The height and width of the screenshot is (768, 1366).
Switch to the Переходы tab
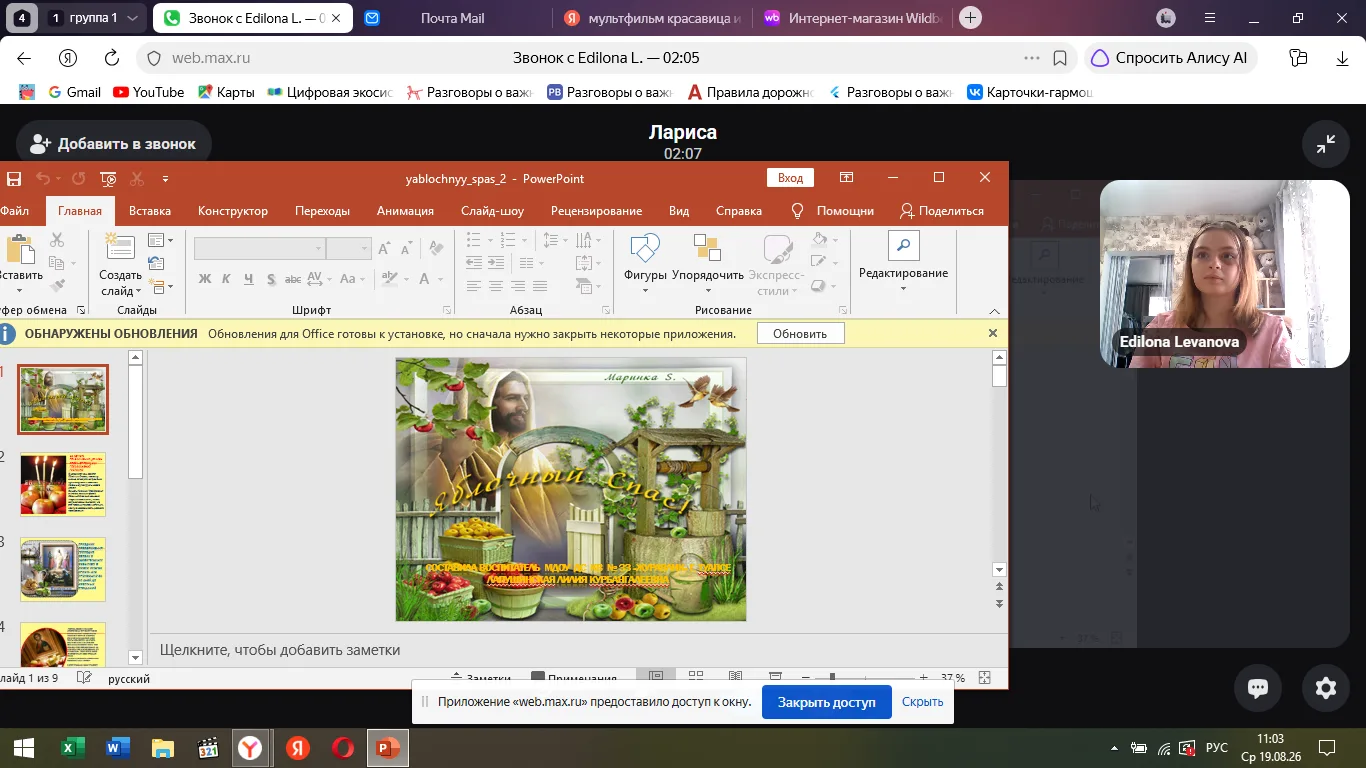322,211
